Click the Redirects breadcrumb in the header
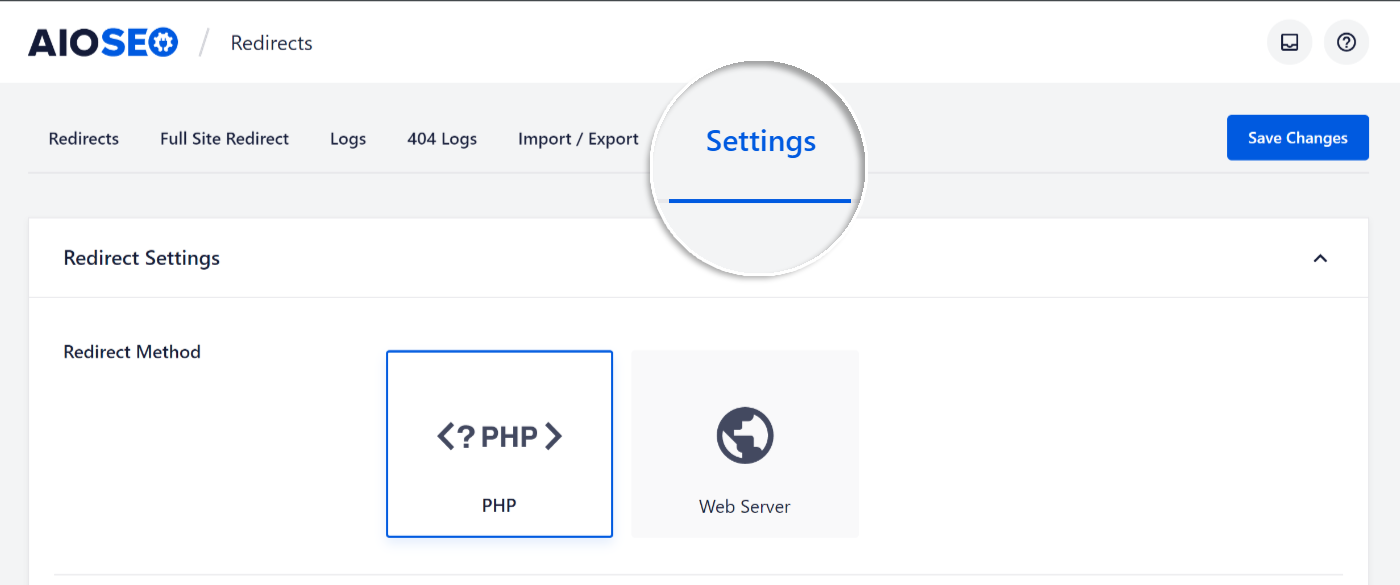 [x=272, y=43]
